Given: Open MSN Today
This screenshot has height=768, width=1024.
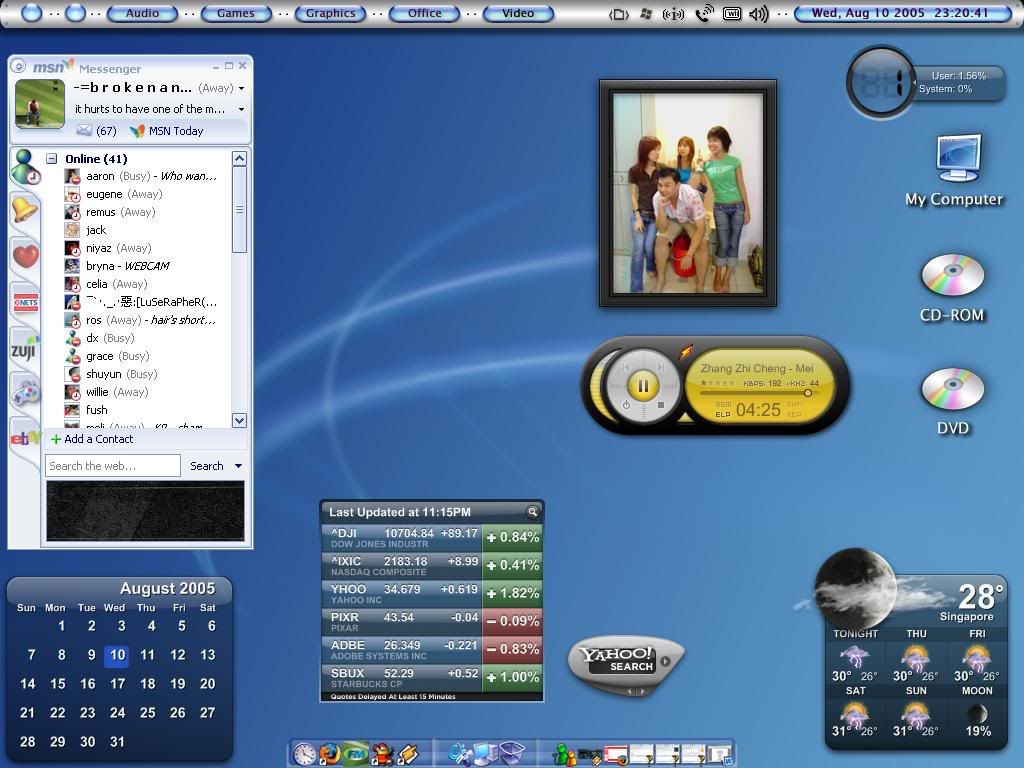Looking at the screenshot, I should click(167, 131).
